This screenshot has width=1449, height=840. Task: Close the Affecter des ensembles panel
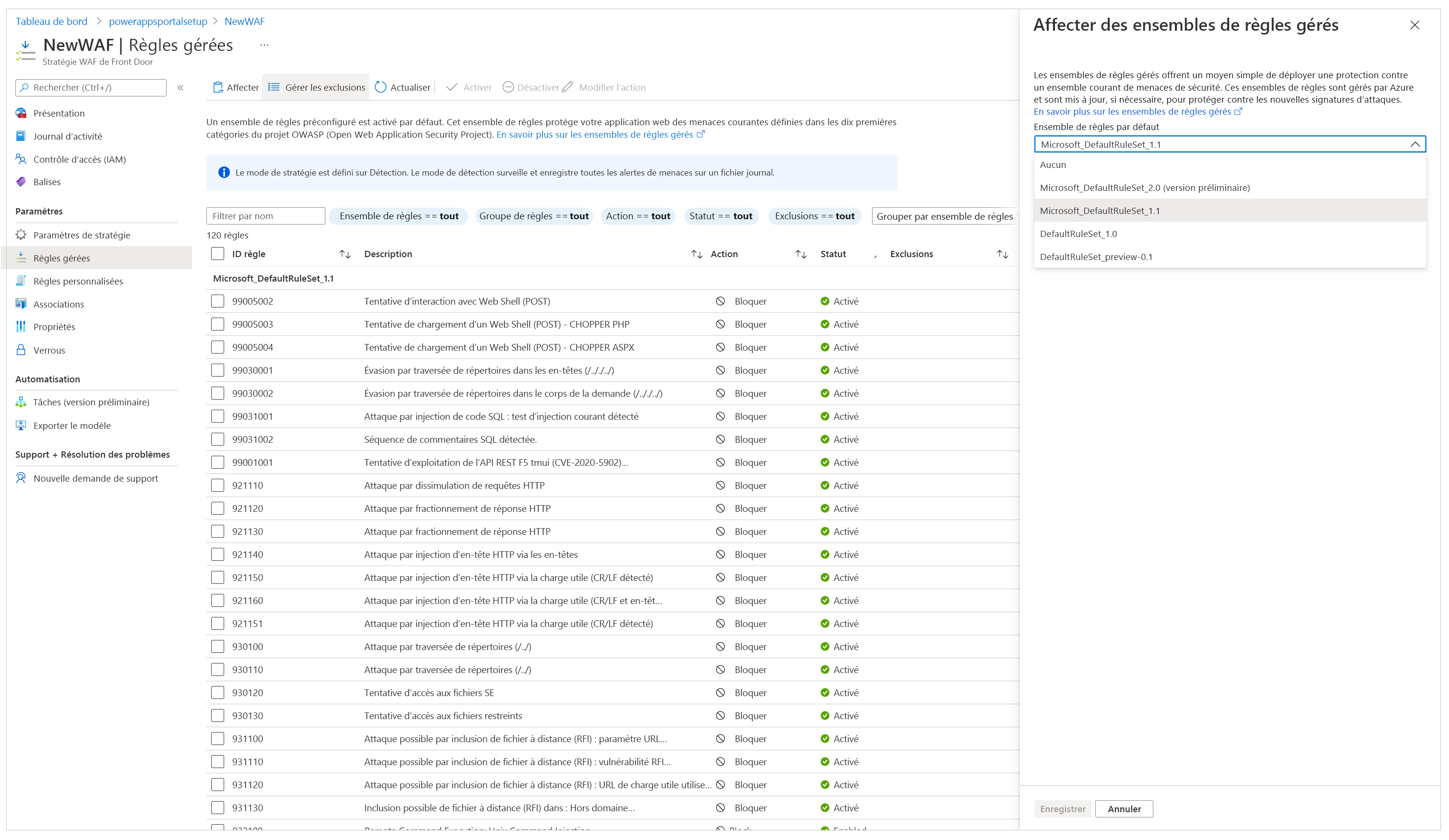click(x=1414, y=25)
